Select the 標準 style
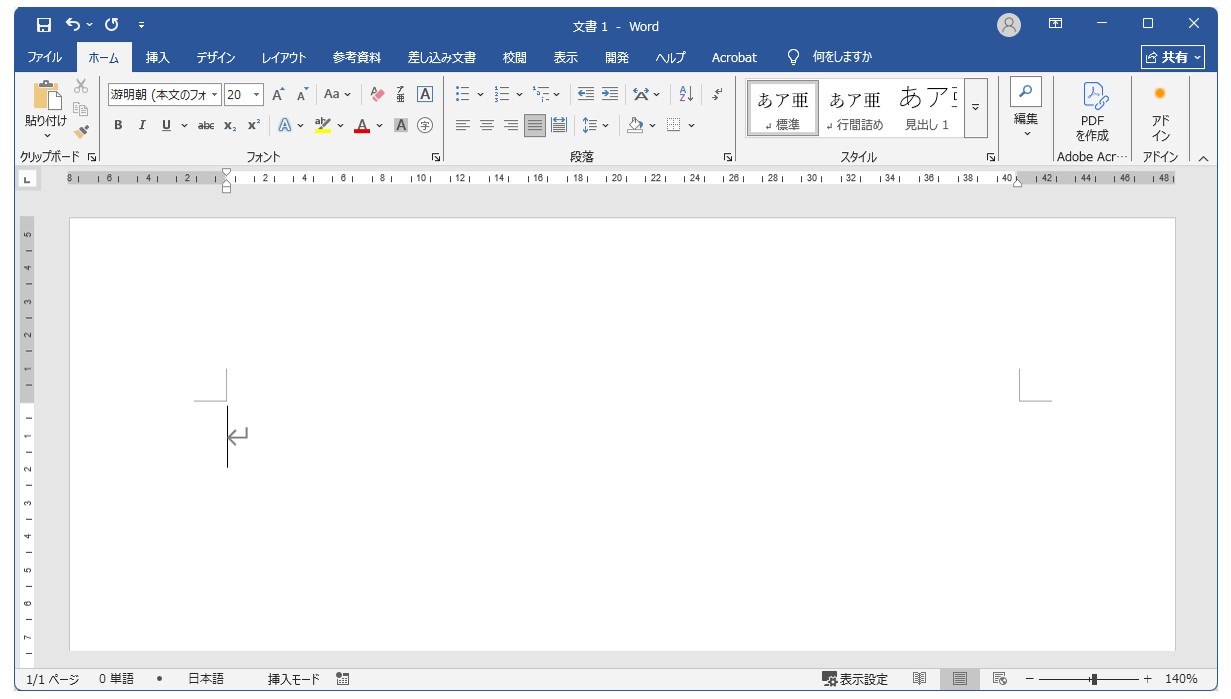 click(783, 108)
